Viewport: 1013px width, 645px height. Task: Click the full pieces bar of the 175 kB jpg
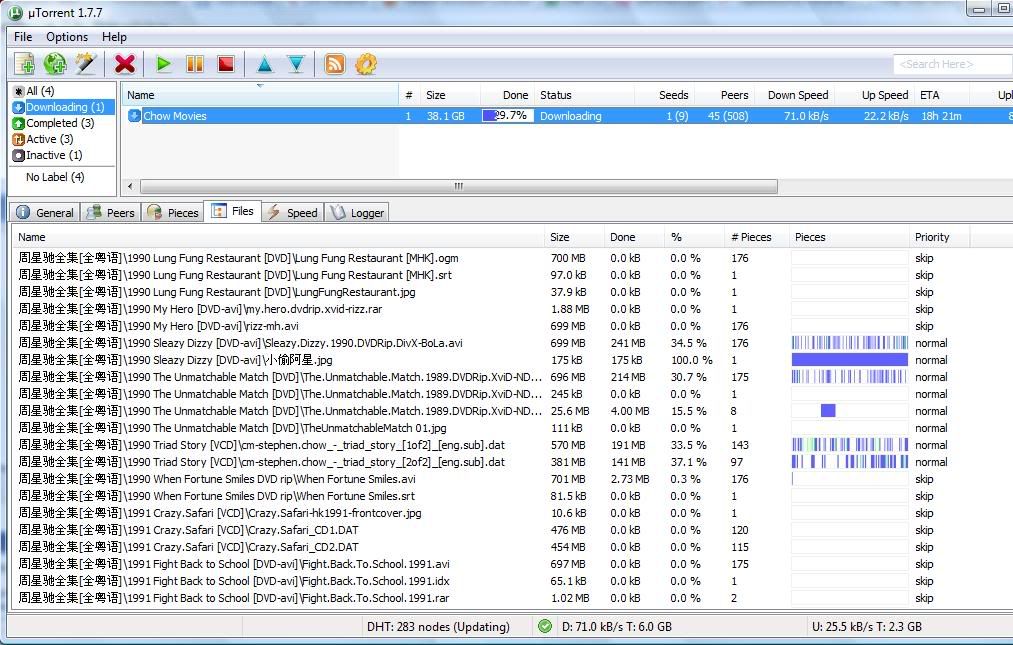[850, 360]
